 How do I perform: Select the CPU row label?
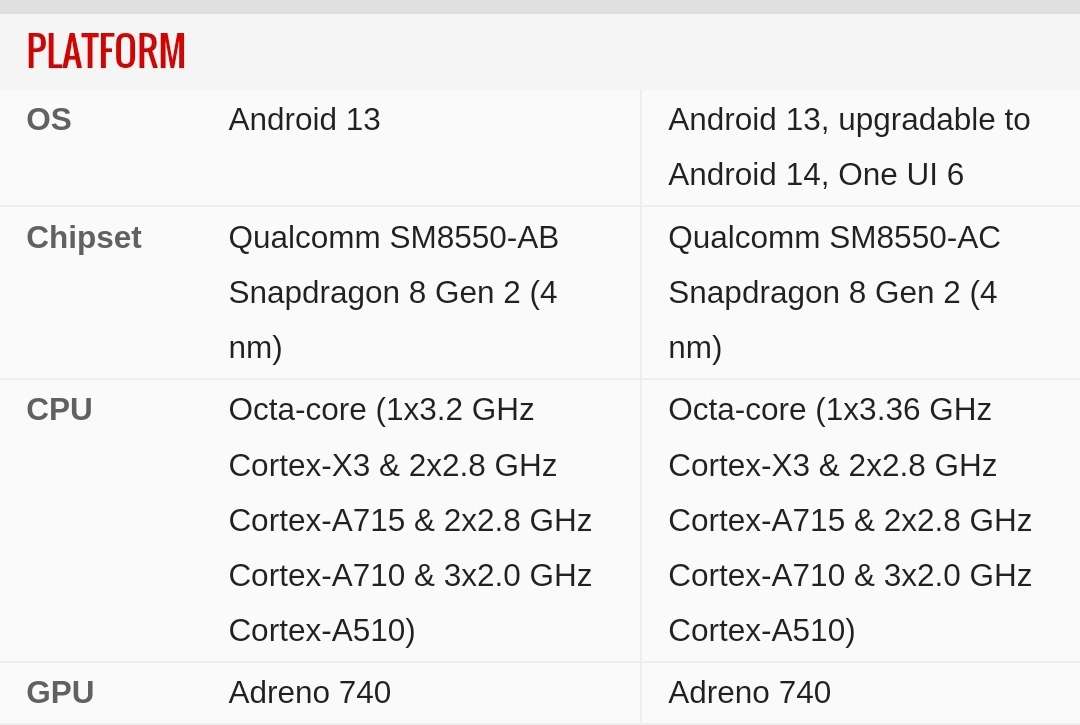tap(59, 410)
